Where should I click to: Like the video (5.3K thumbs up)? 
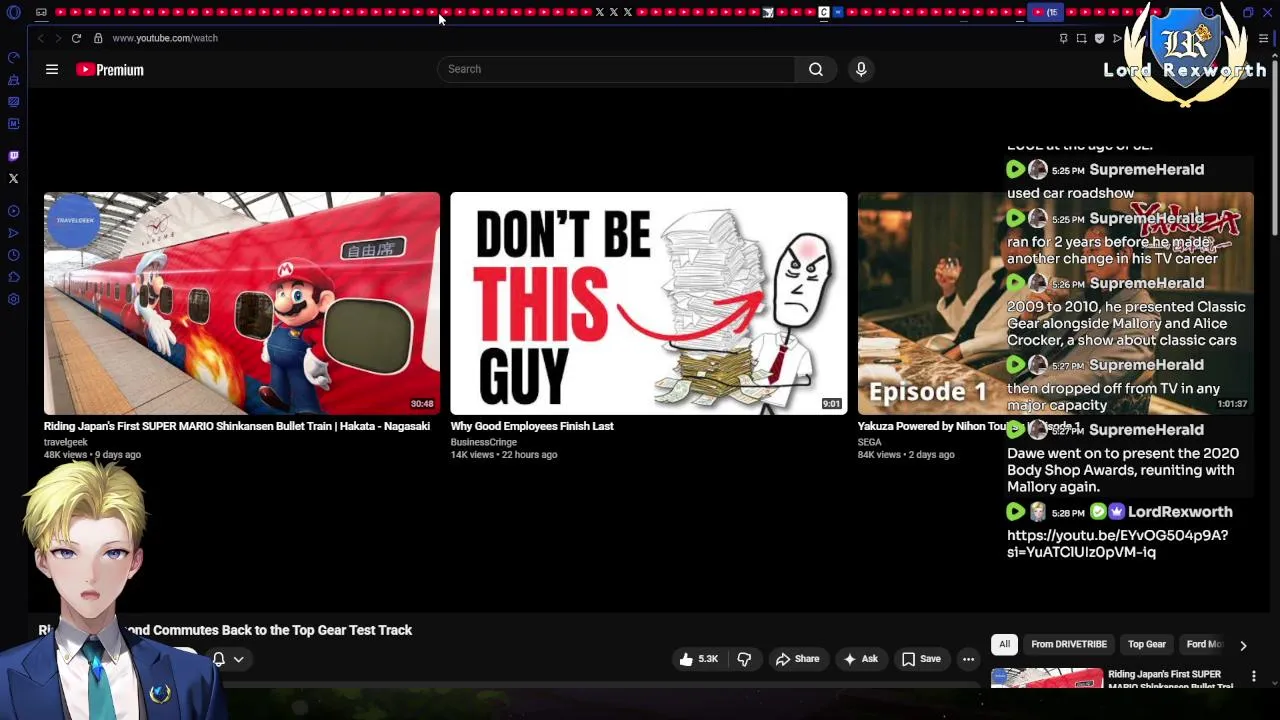click(699, 659)
